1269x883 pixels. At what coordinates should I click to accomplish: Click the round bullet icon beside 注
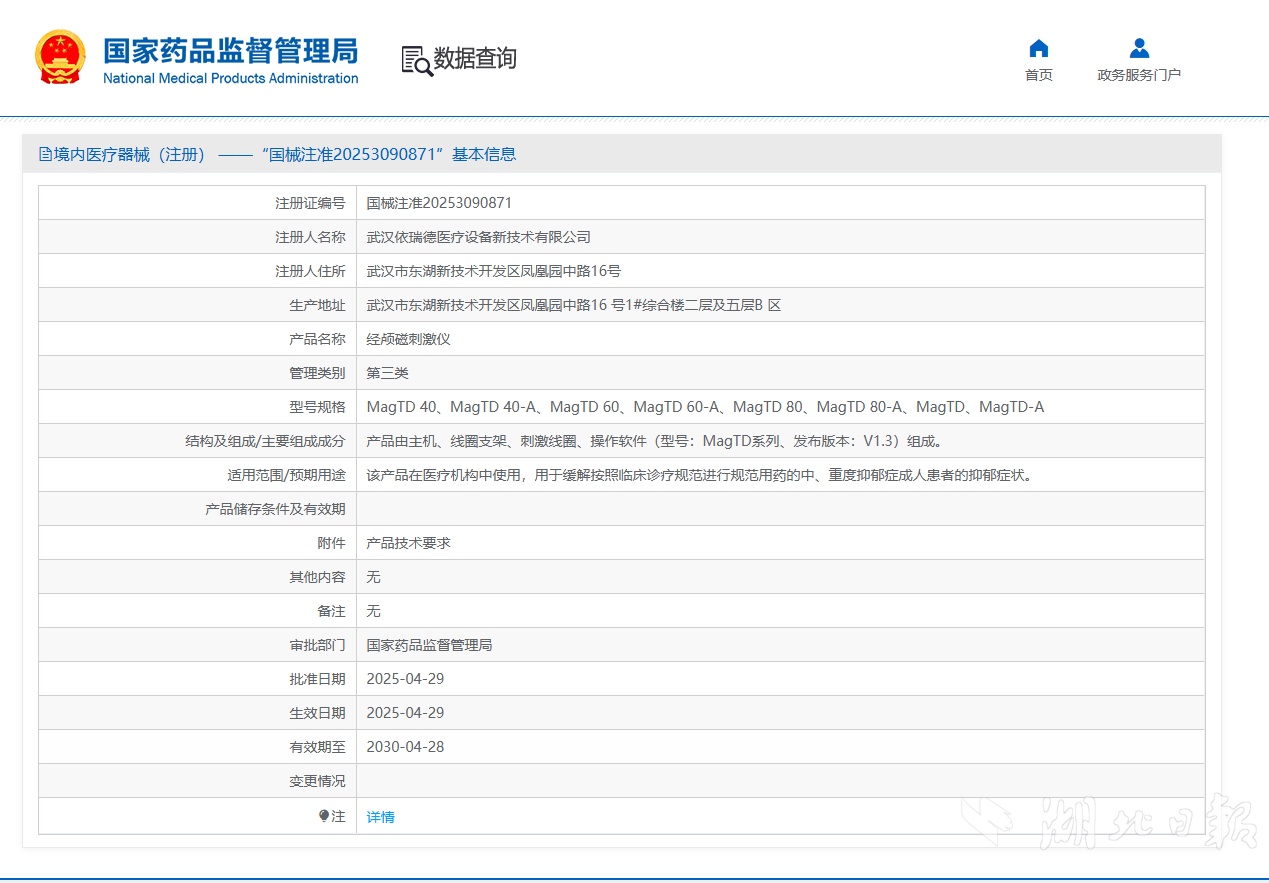point(324,816)
